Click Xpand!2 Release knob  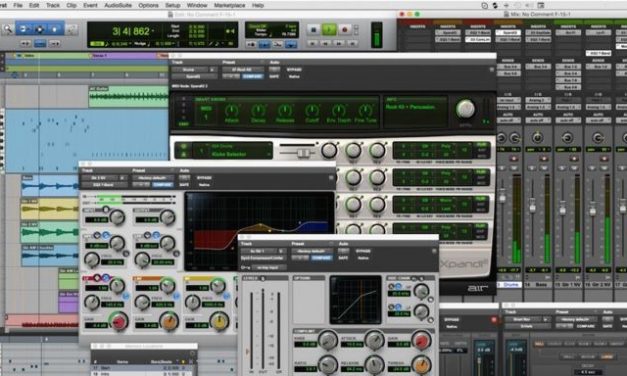coord(285,110)
